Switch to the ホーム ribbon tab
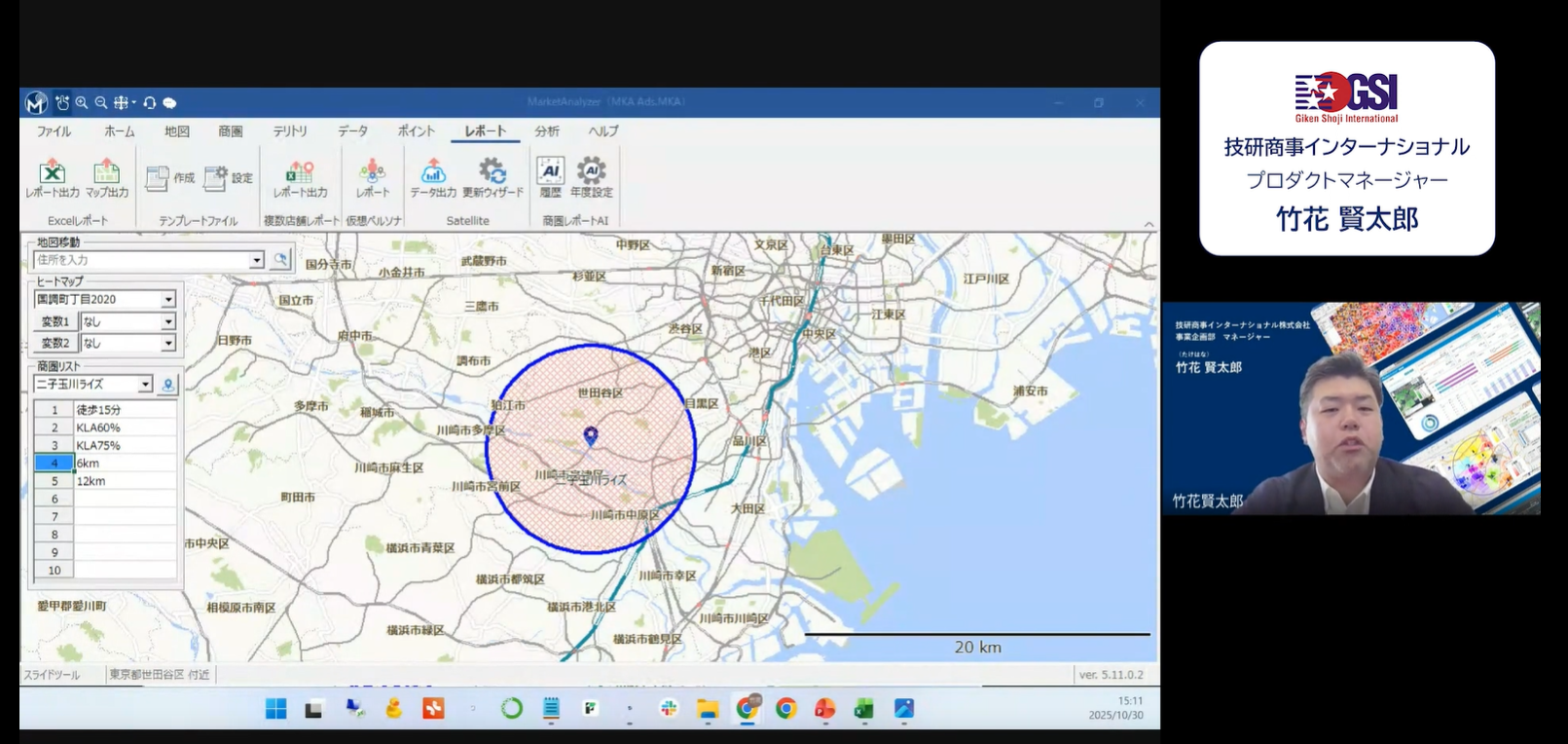This screenshot has width=1568, height=744. [120, 131]
